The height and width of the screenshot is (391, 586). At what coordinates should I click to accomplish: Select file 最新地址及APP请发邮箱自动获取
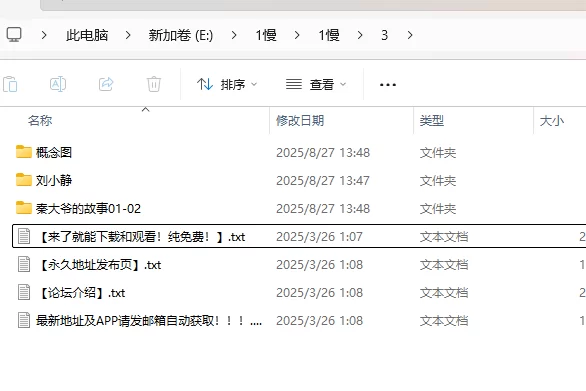click(149, 321)
